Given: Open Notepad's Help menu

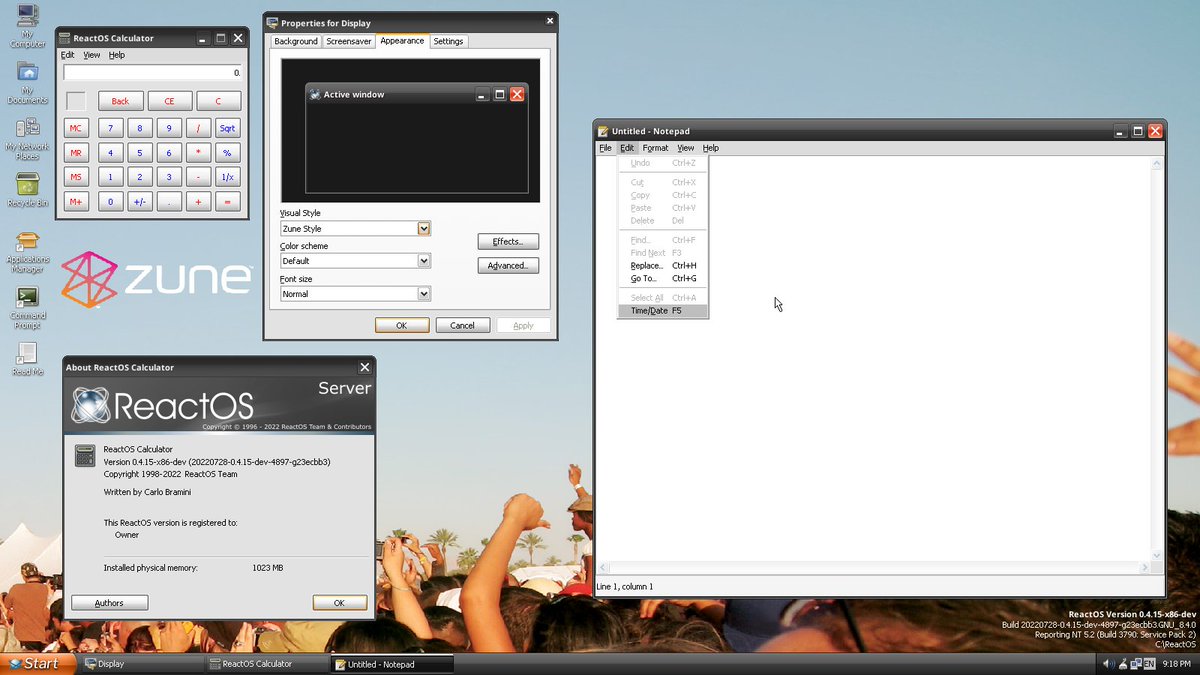Looking at the screenshot, I should pyautogui.click(x=710, y=148).
